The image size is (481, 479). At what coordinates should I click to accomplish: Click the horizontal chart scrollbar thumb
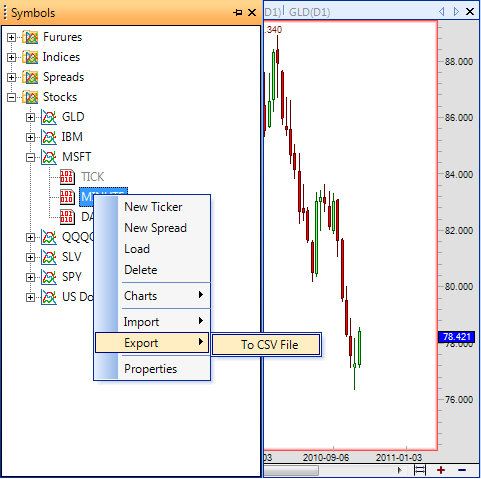291,470
